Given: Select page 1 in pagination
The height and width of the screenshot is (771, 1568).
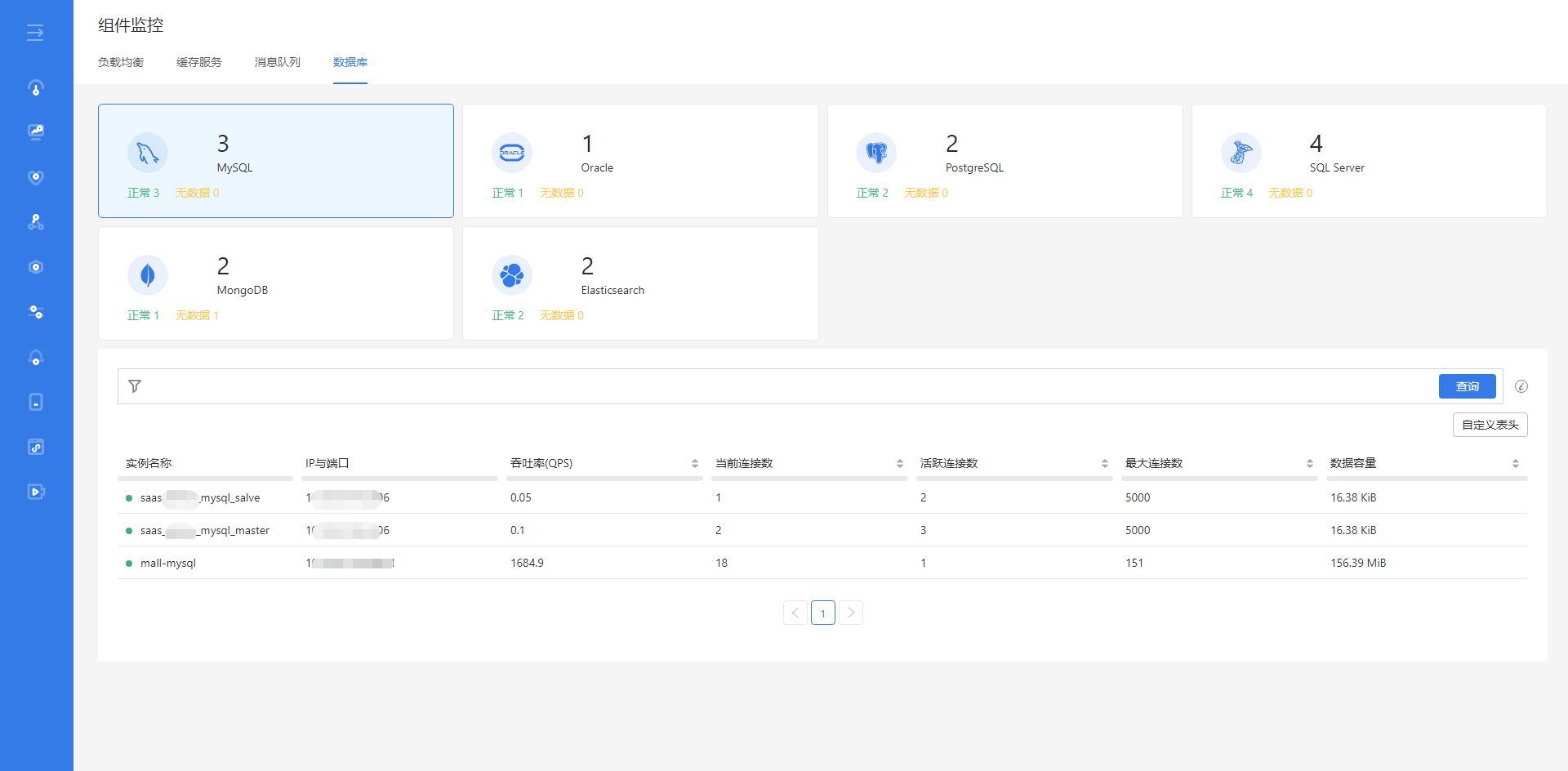Looking at the screenshot, I should 823,613.
